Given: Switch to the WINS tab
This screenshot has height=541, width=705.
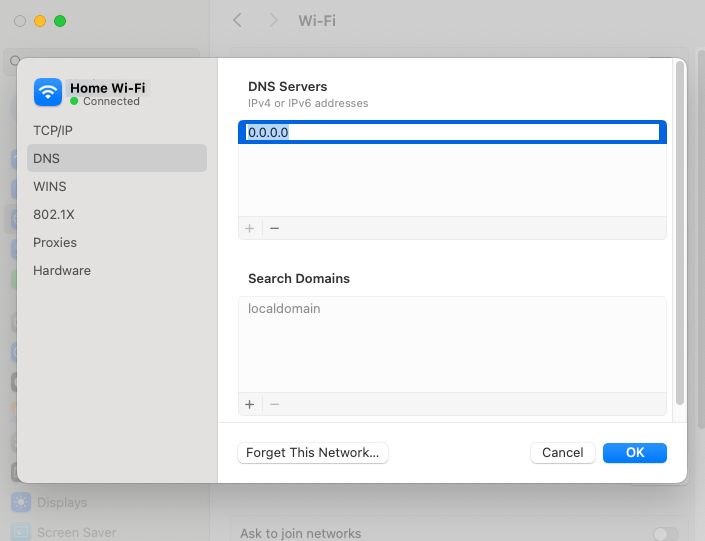Looking at the screenshot, I should [50, 186].
